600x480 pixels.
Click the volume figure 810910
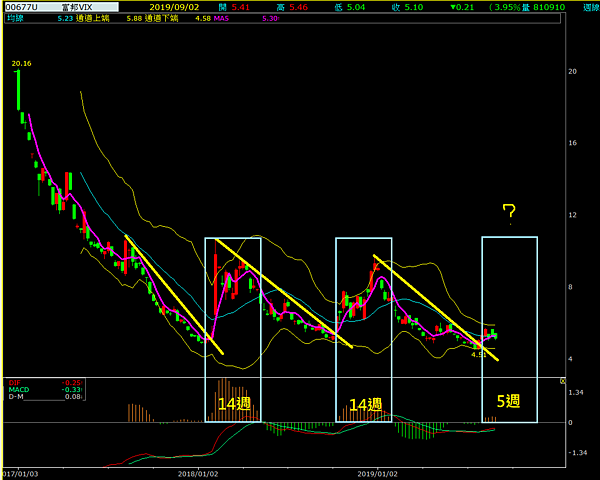tap(549, 7)
